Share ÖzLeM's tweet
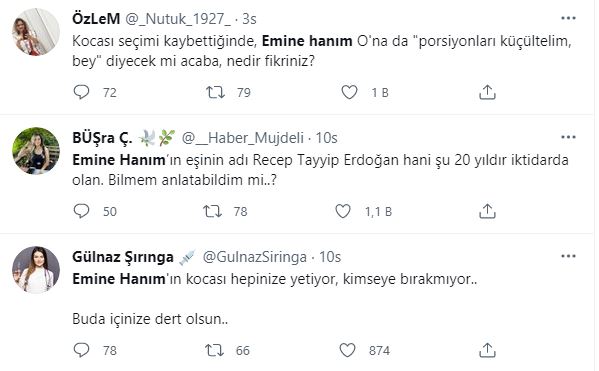The width and height of the screenshot is (599, 371). tap(487, 92)
